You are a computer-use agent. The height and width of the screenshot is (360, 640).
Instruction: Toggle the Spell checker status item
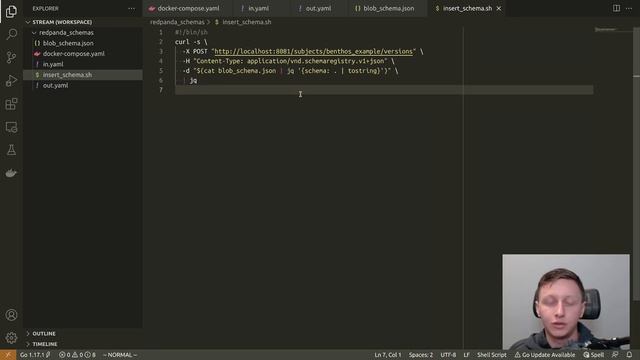(593, 355)
